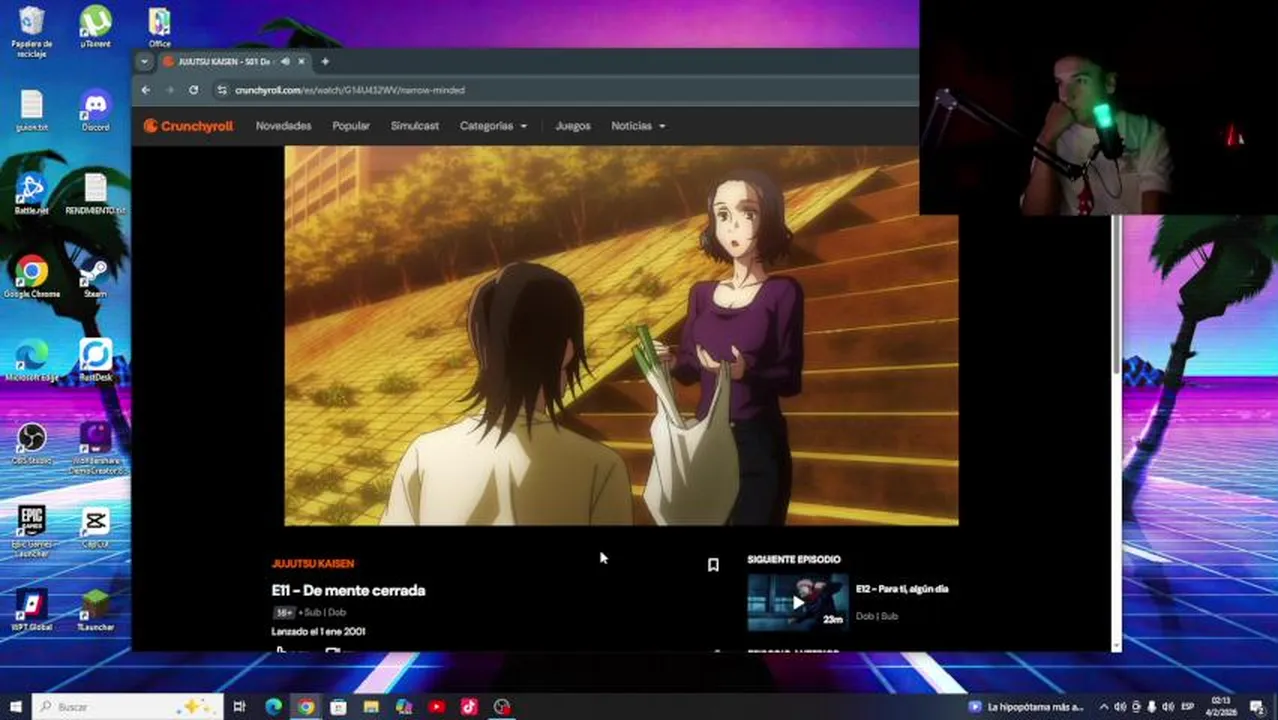Screen dimensions: 1278x720
Task: Open Edge from the taskbar
Action: tap(273, 707)
